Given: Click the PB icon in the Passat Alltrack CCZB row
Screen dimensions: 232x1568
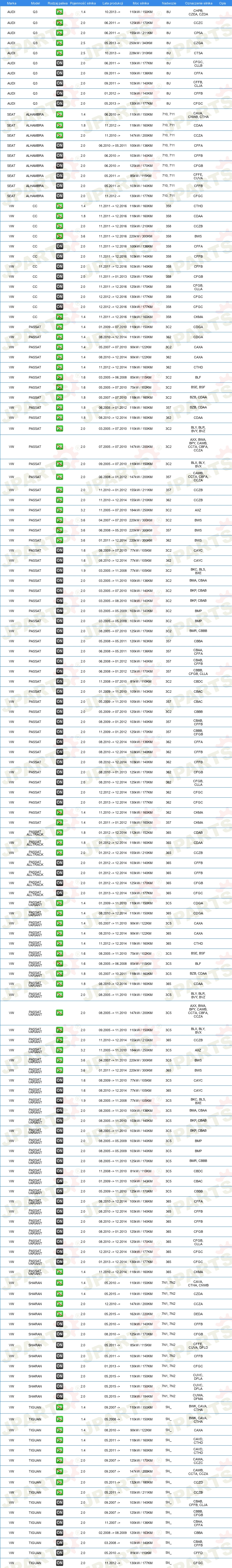Looking at the screenshot, I should [60, 853].
